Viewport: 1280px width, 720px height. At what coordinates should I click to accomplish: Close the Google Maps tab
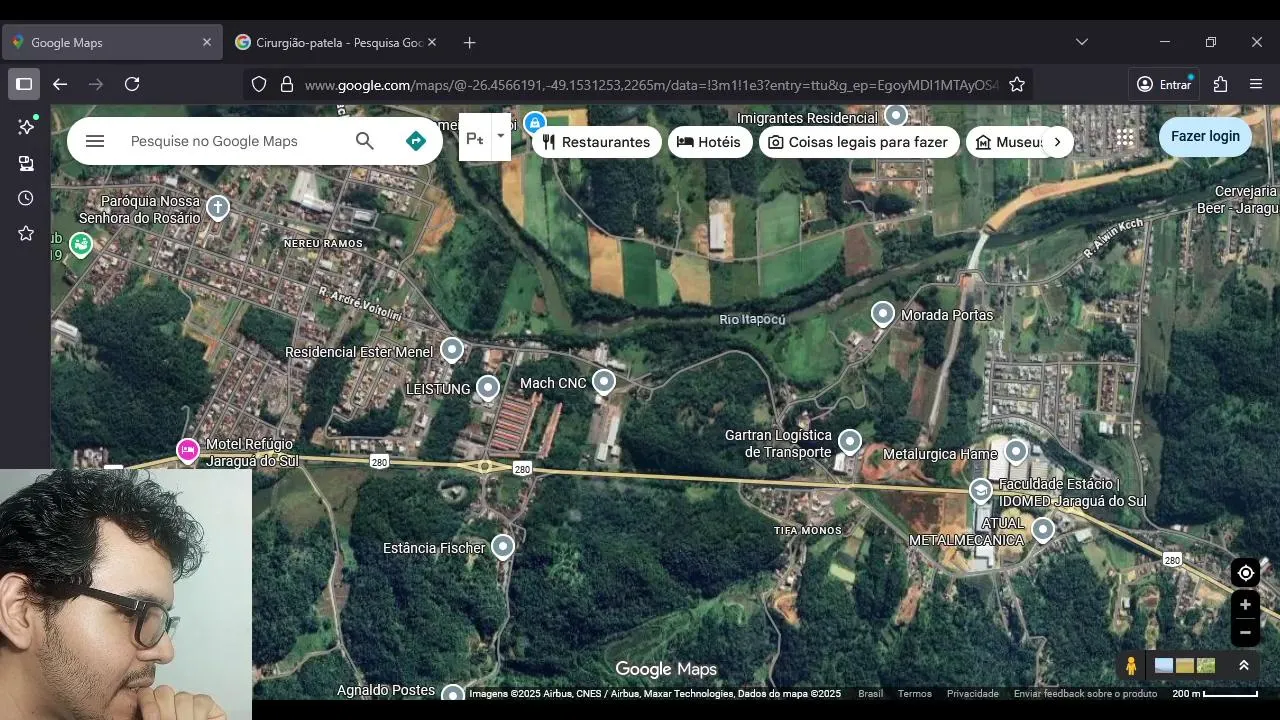point(207,42)
